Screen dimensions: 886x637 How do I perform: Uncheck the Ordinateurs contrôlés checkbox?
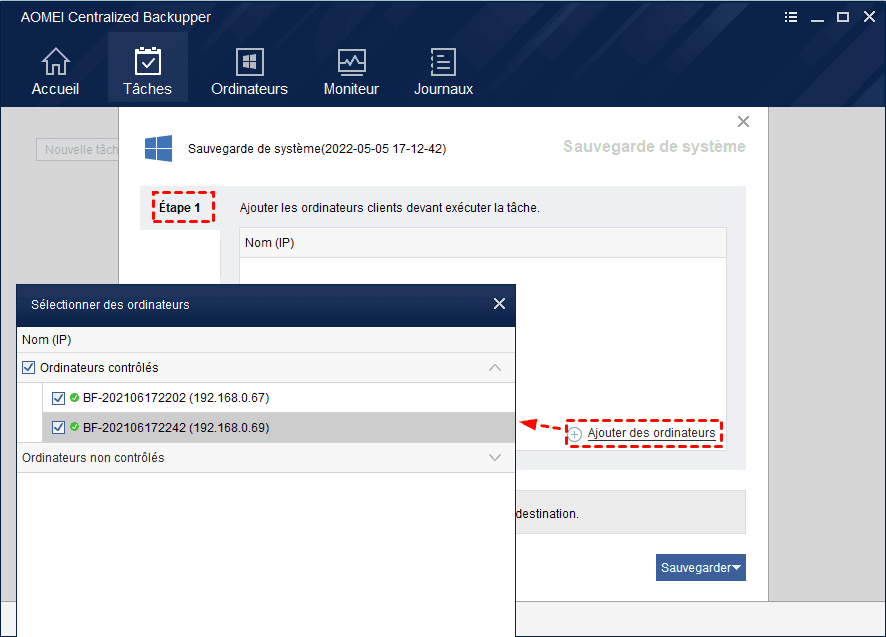[x=28, y=367]
